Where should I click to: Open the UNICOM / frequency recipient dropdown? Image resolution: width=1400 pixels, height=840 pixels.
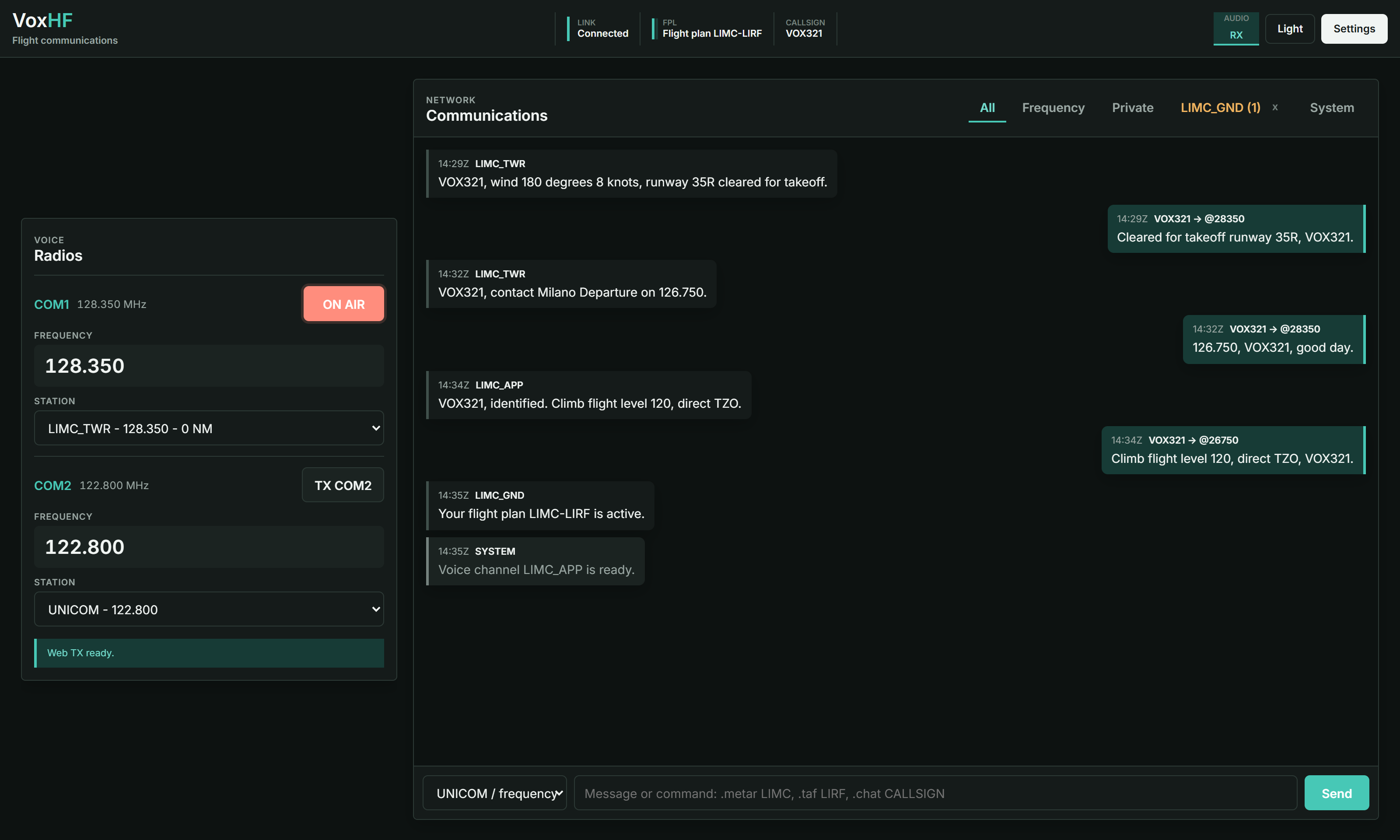[x=494, y=793]
